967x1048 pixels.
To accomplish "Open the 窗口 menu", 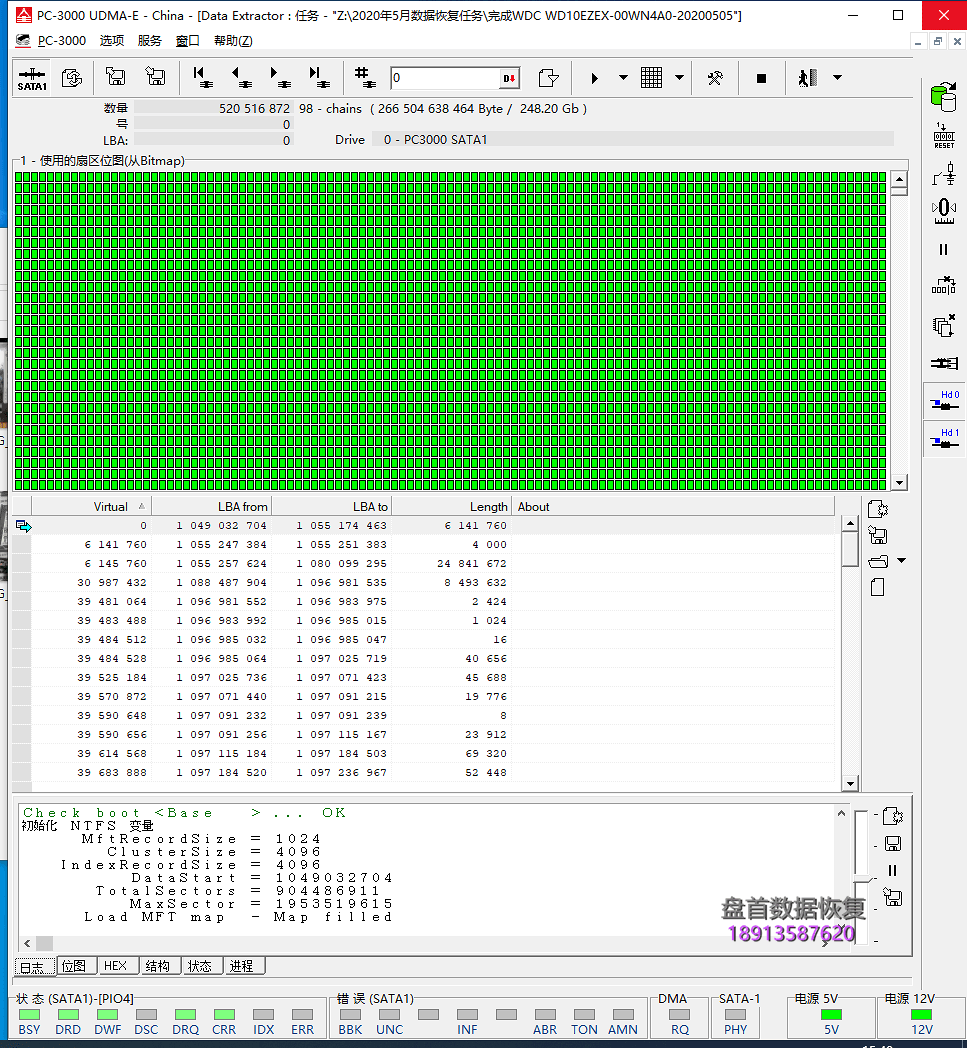I will pos(188,41).
